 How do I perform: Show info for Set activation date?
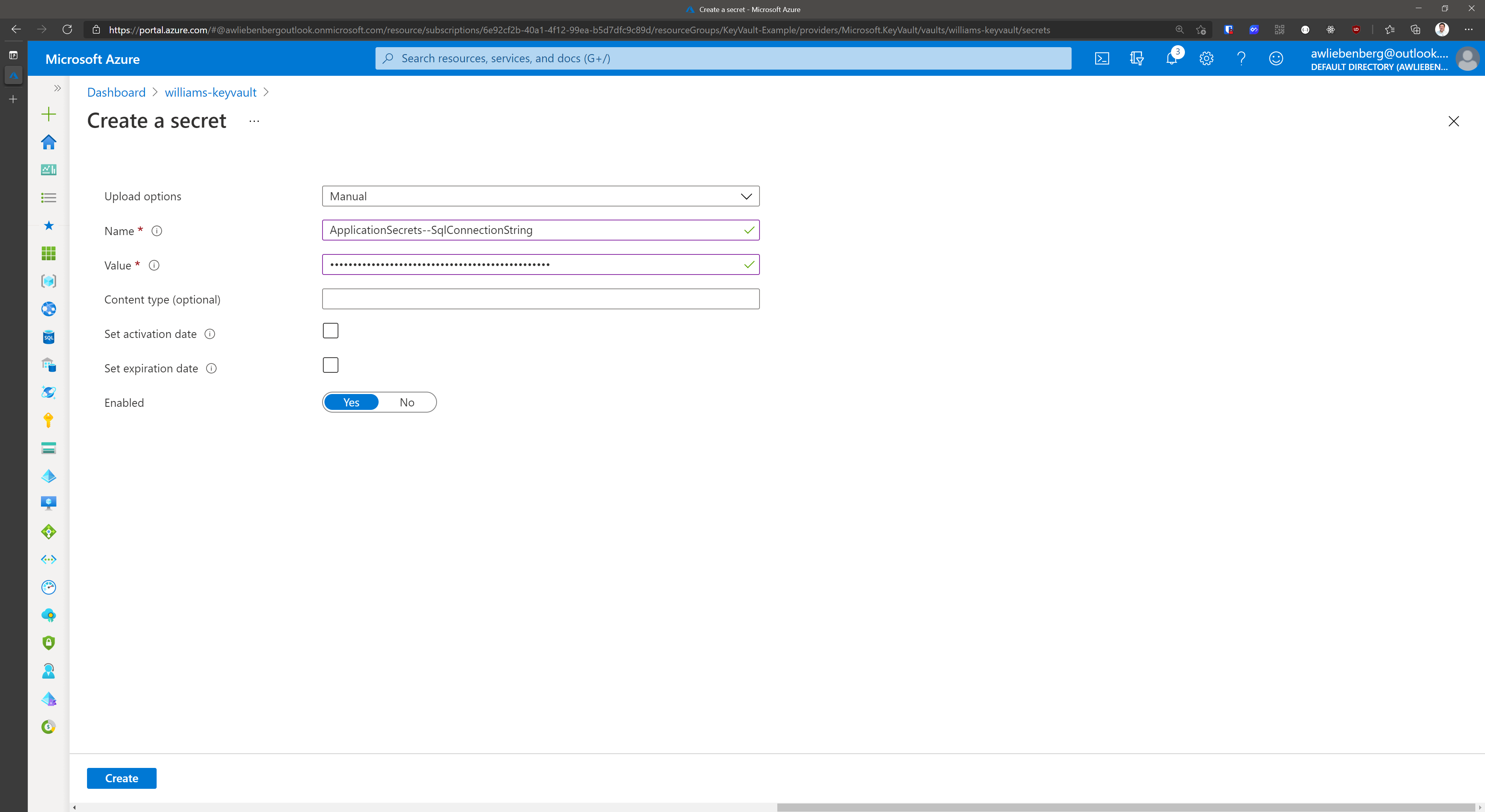pos(210,334)
